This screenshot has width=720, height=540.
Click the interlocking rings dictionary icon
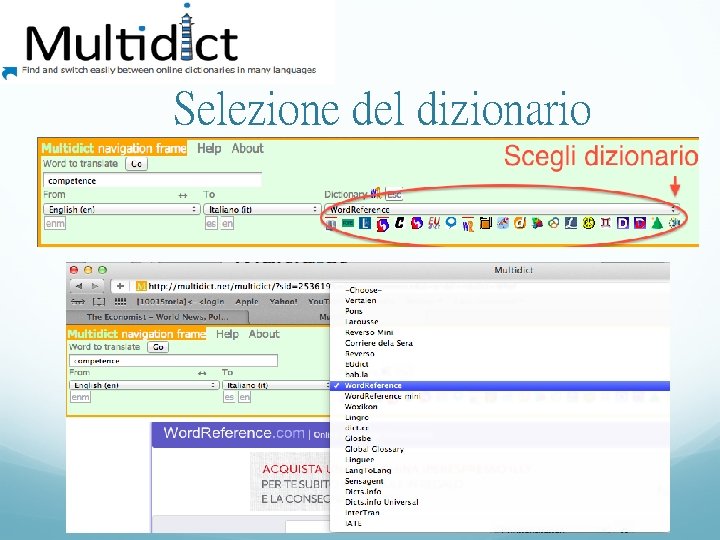point(554,223)
